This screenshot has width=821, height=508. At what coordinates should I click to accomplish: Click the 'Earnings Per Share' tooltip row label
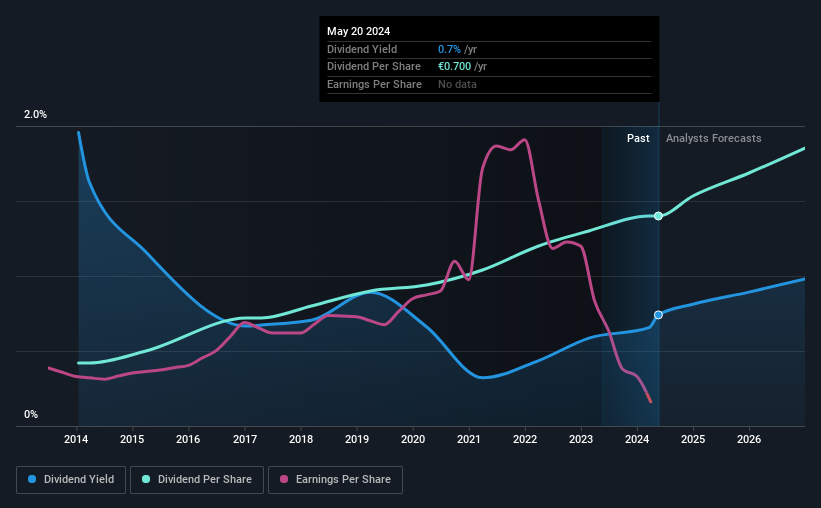374,84
